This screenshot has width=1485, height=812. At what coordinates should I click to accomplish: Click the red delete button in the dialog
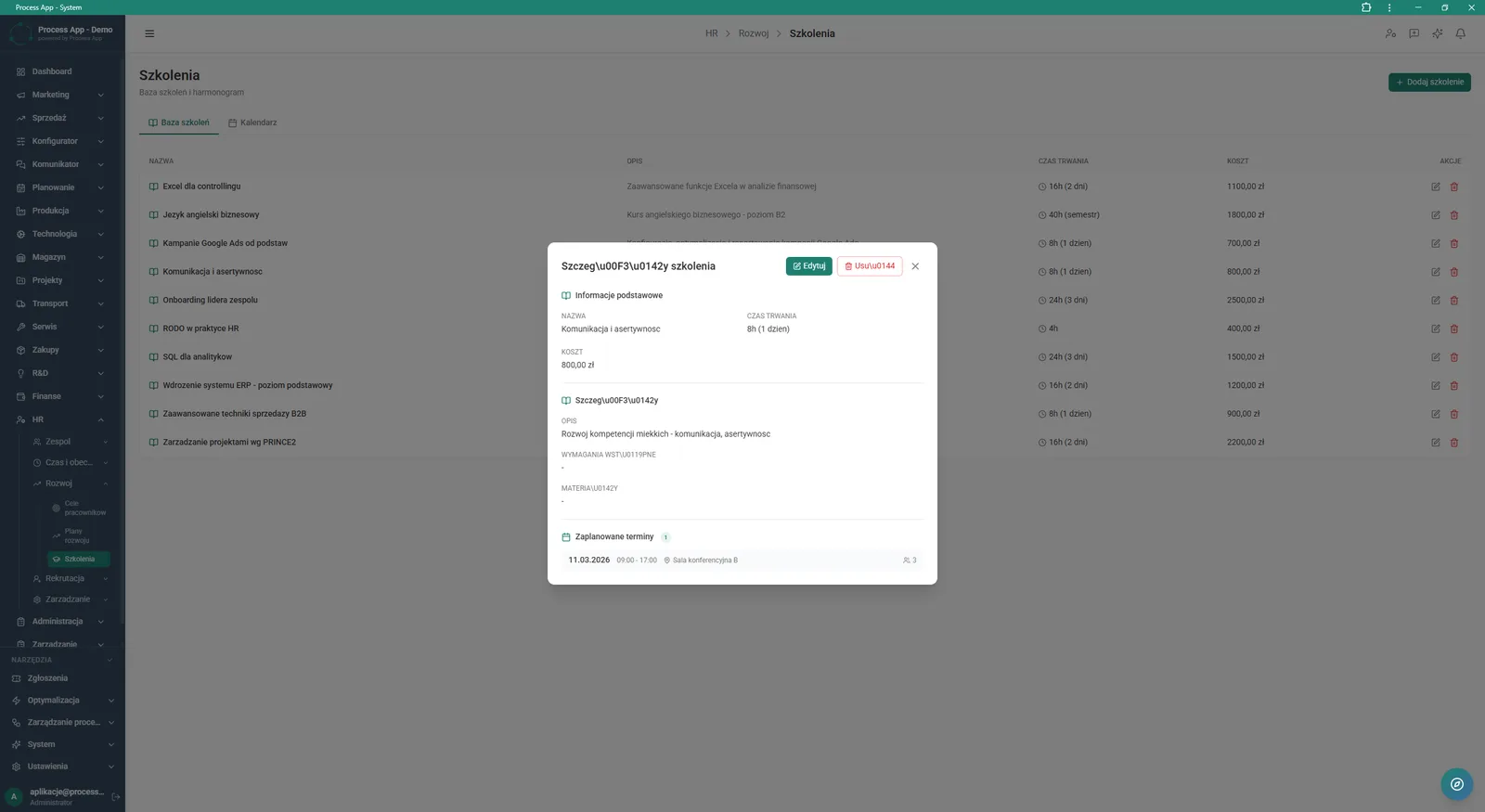point(870,266)
